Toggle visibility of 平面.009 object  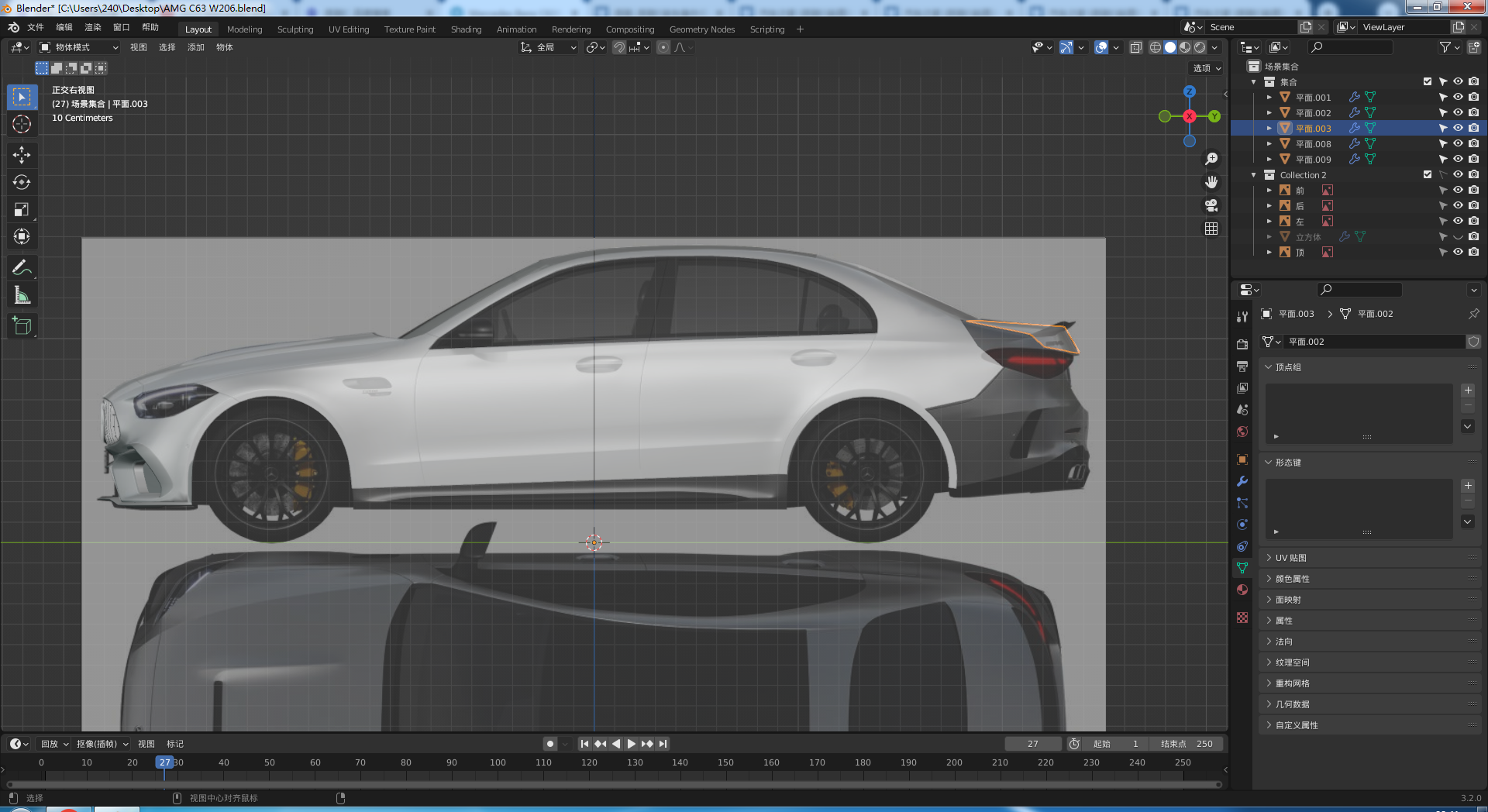coord(1458,160)
